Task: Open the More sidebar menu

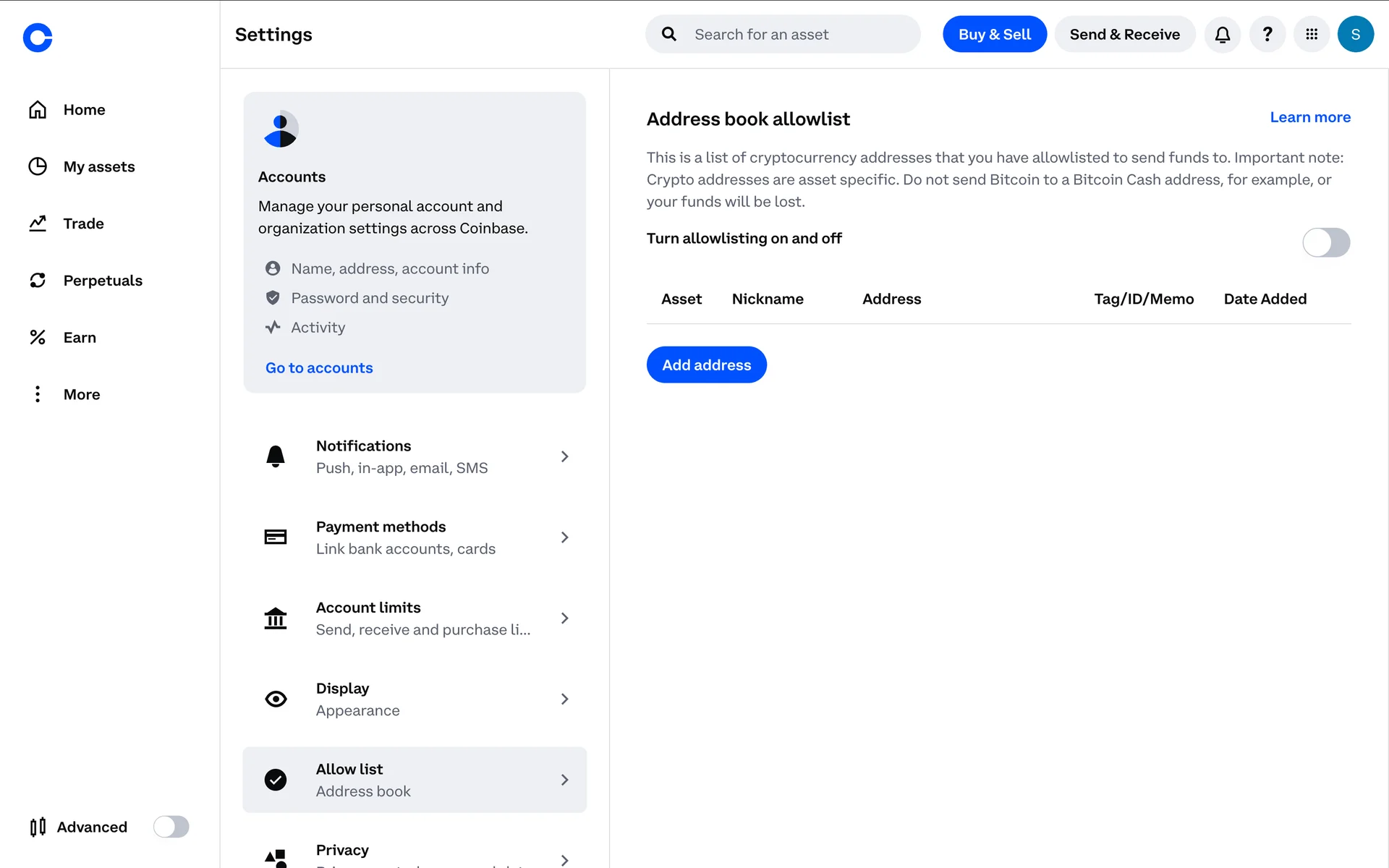Action: pos(81,394)
